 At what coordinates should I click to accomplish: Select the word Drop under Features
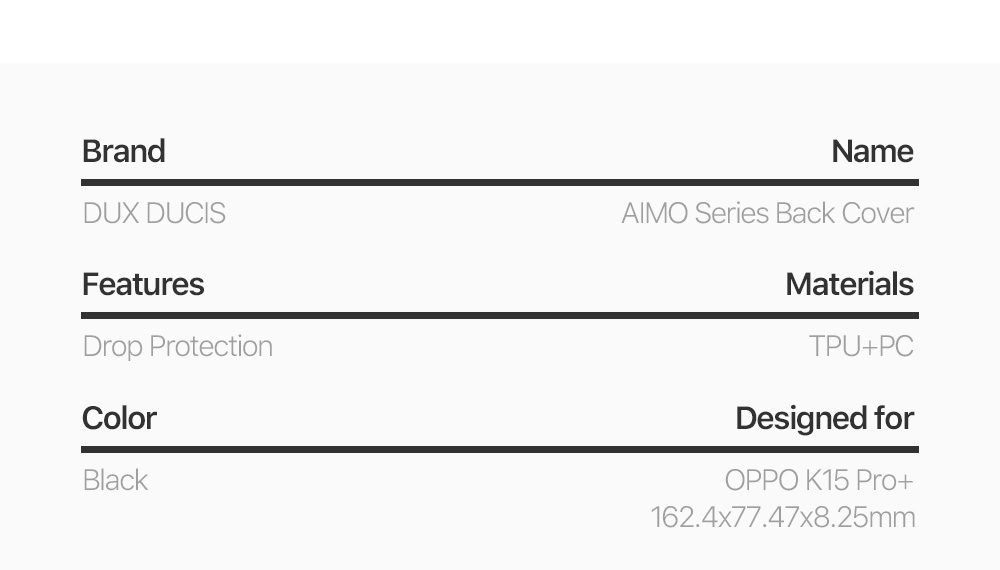[113, 347]
